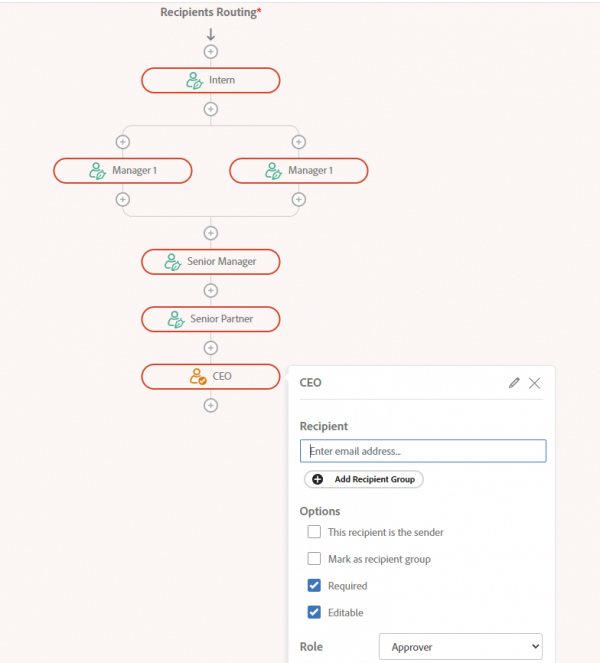Click the signer icon in the Intern node

click(194, 80)
